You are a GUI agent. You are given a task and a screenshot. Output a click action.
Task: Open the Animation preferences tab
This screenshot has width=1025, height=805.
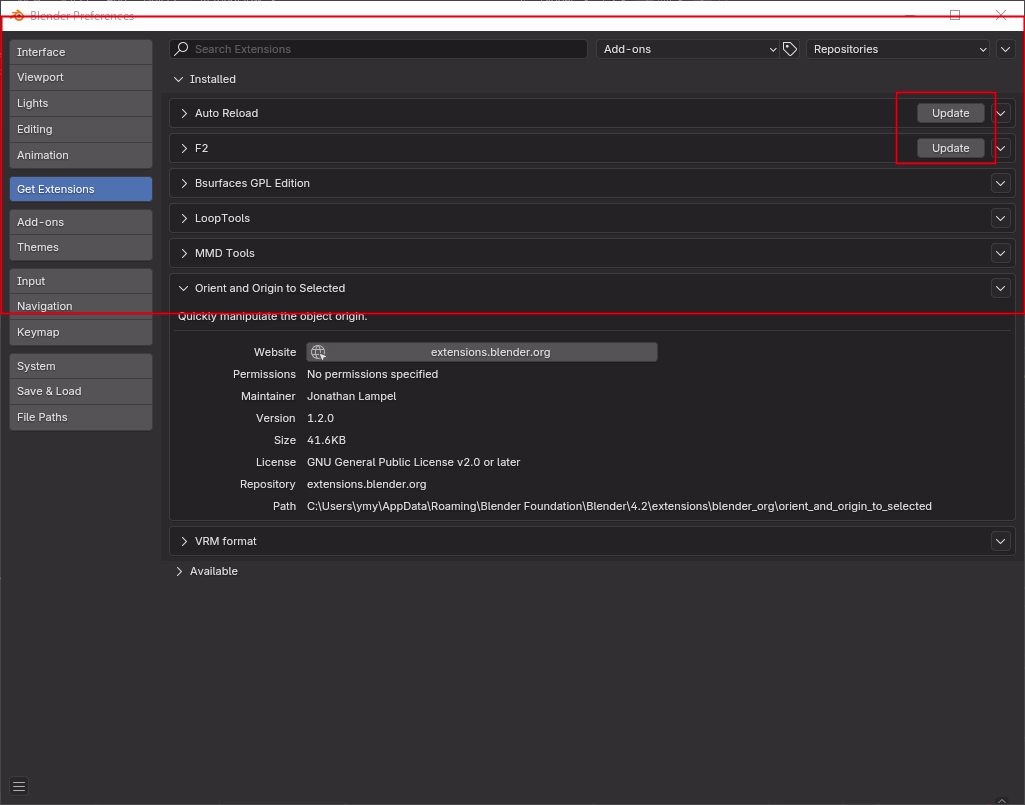click(x=81, y=156)
